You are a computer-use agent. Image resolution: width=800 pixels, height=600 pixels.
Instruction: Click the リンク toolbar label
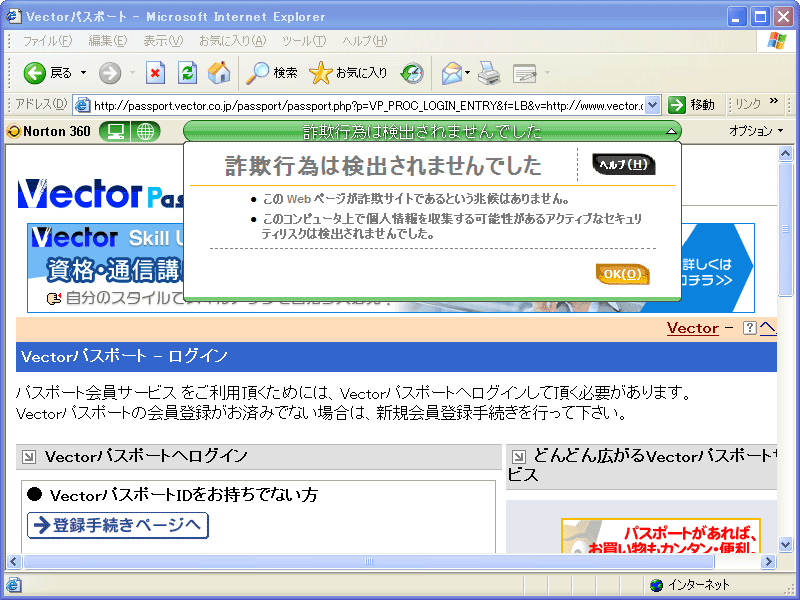(748, 104)
